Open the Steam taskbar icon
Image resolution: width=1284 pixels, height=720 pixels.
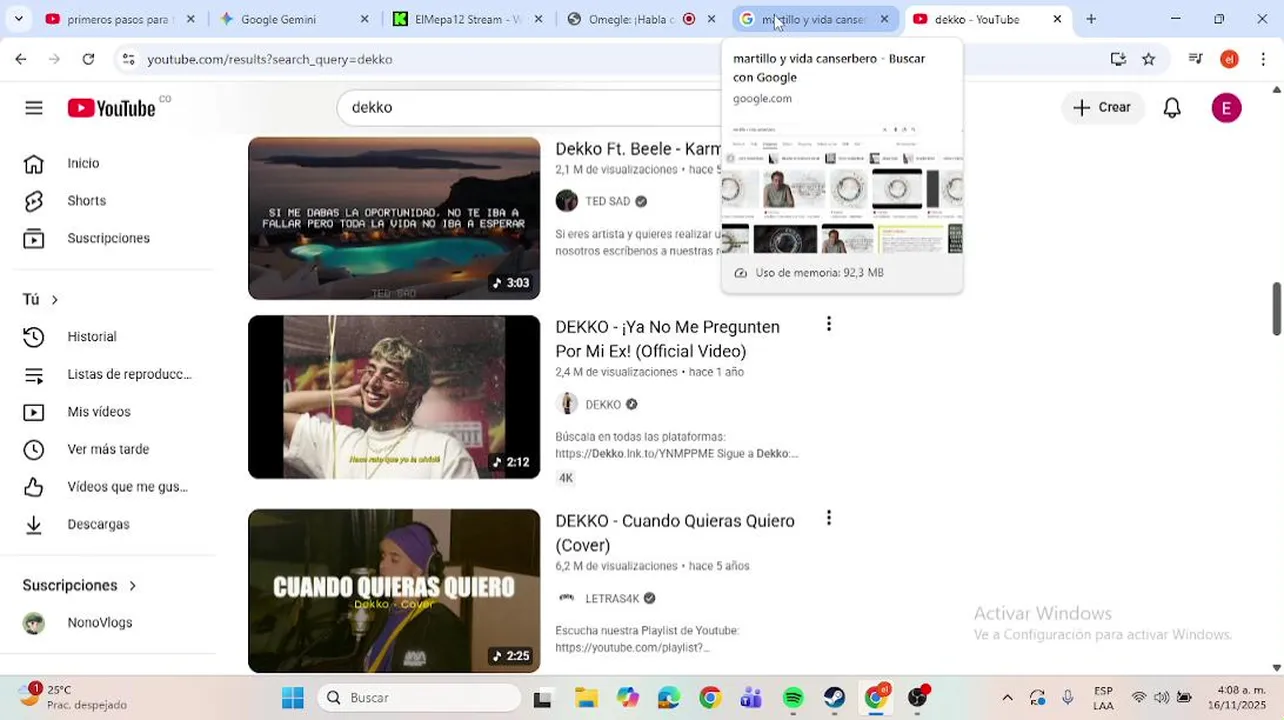(834, 698)
